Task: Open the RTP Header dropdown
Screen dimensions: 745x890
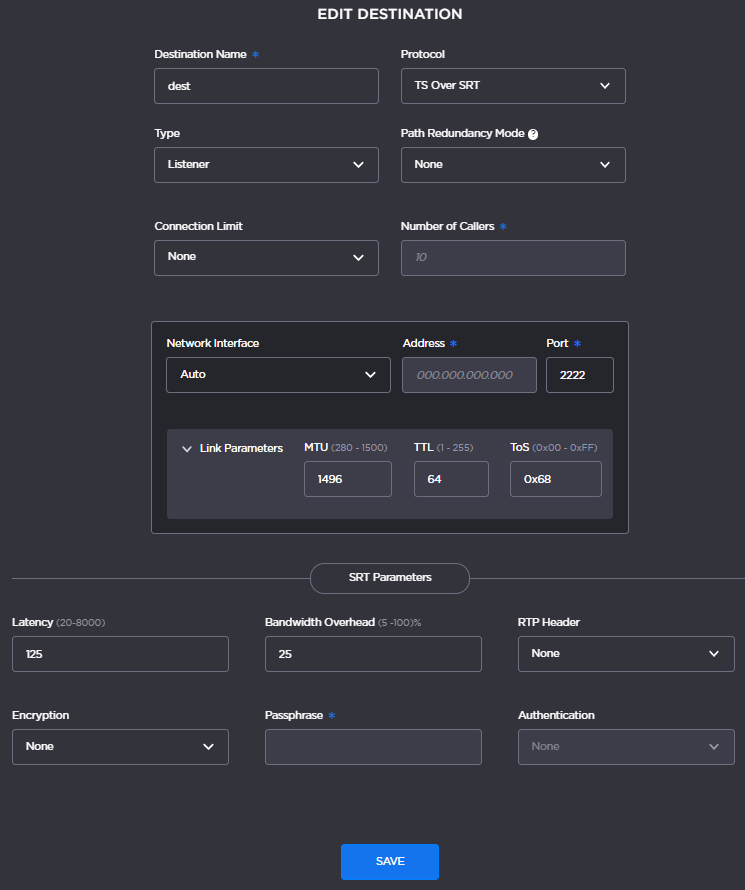Action: [x=626, y=653]
